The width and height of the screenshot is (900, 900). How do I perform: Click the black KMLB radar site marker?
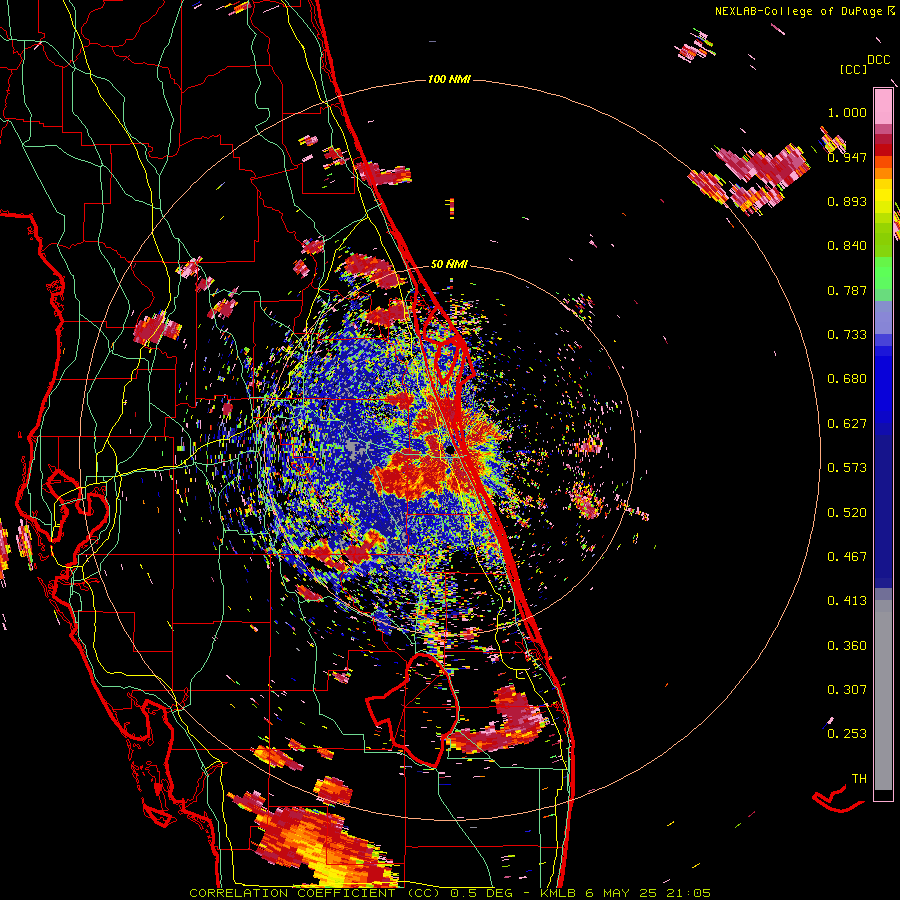(x=451, y=451)
